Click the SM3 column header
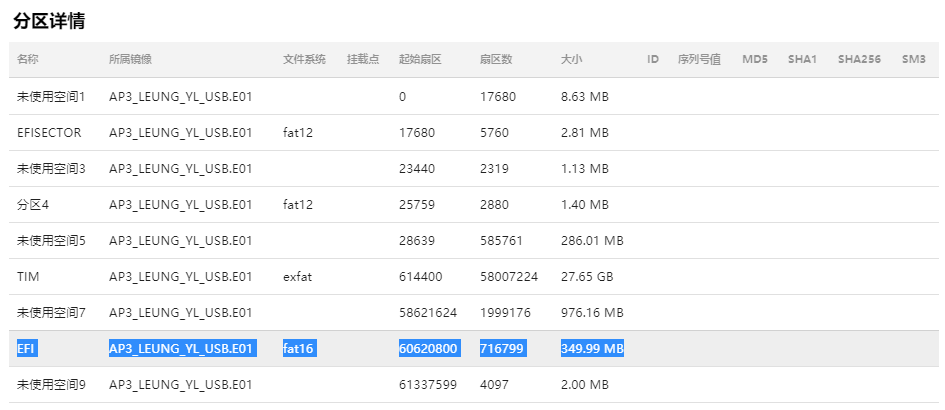Viewport: 945px width, 410px height. click(x=914, y=59)
